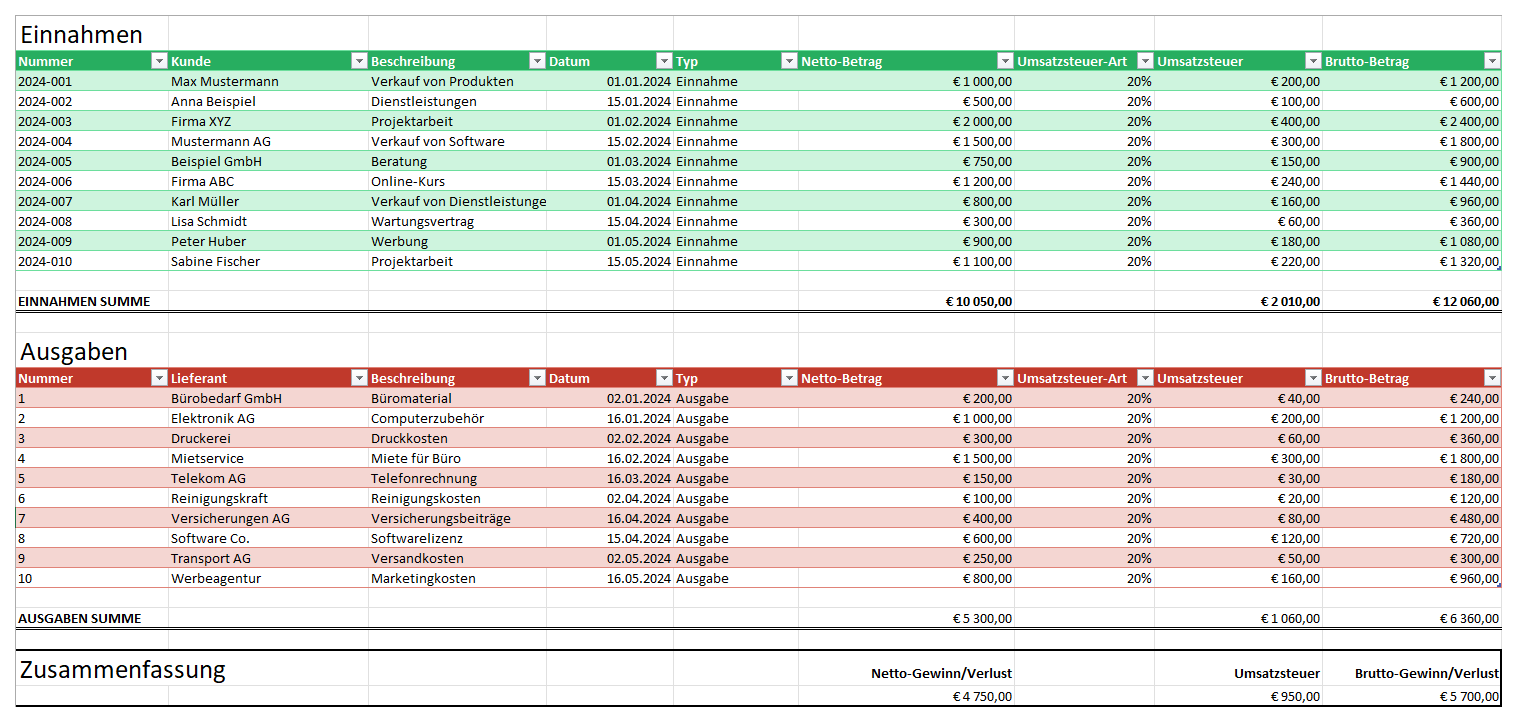
Task: Open Umsatzsteuer filter dropdown in Einnahmen header
Action: pyautogui.click(x=1313, y=62)
